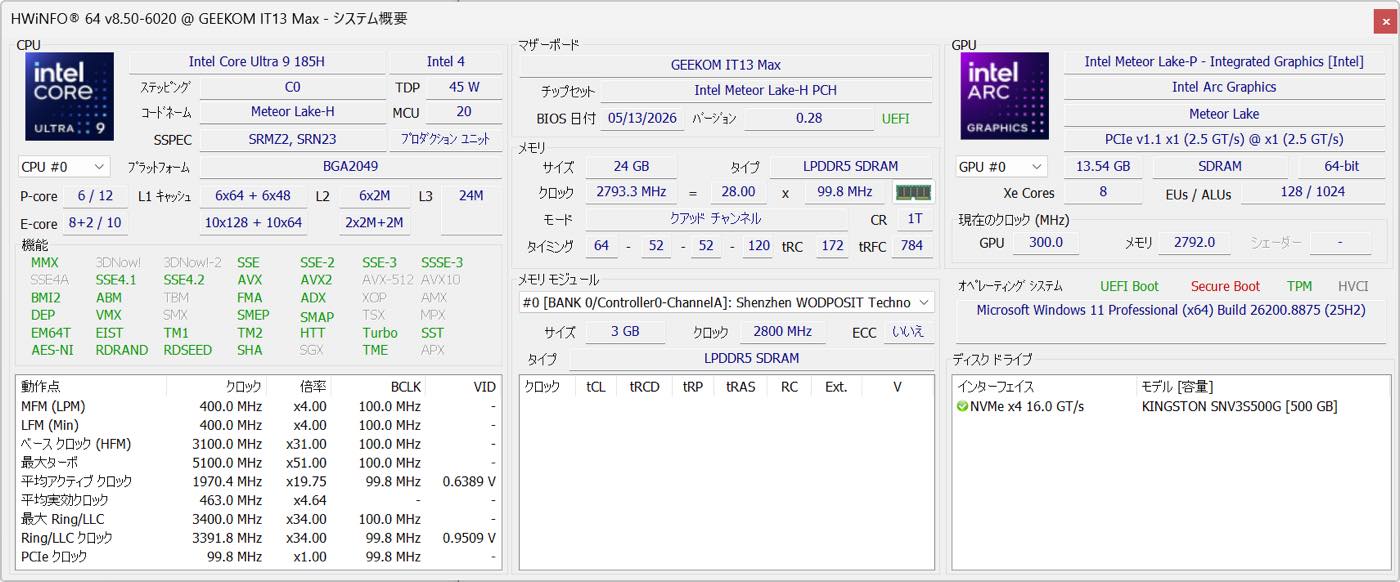Click the tRAS column header
Screen dimensions: 1400x582
click(741, 386)
